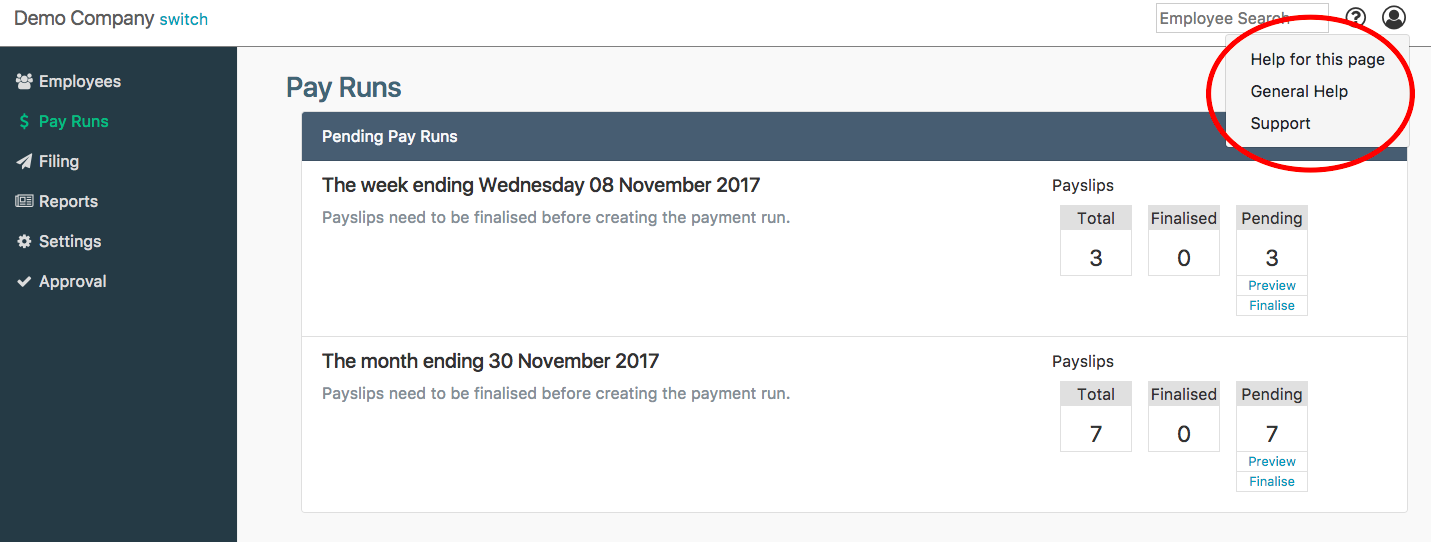This screenshot has height=542, width=1431.
Task: Click the switch company link
Action: coord(184,20)
